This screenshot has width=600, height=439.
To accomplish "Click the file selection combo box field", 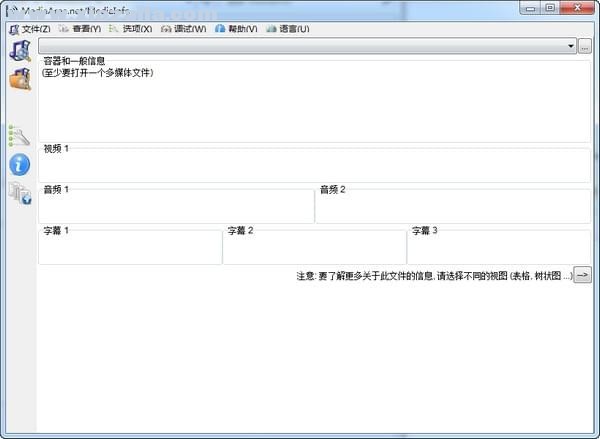I will pyautogui.click(x=307, y=46).
